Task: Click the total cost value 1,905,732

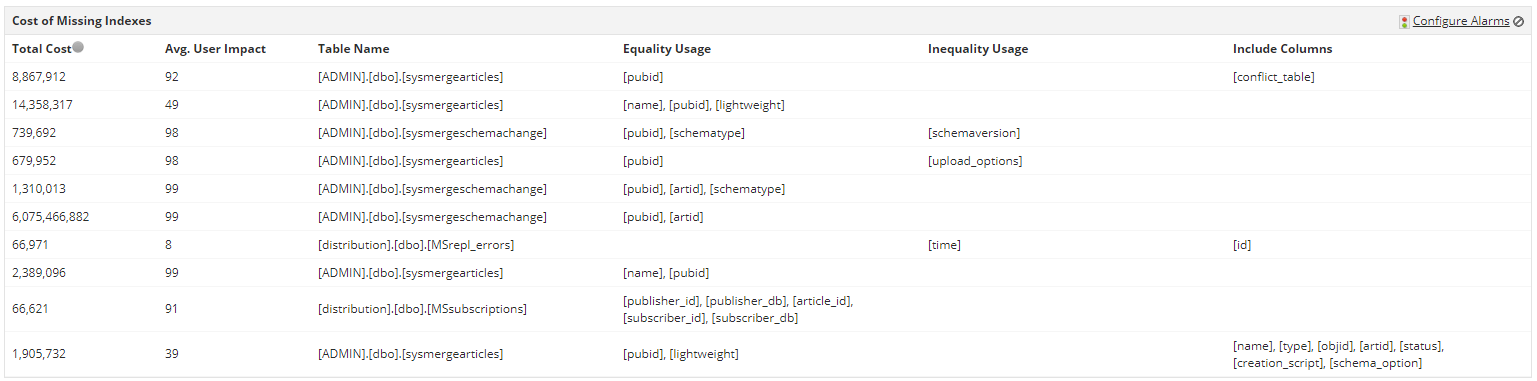Action: coord(39,354)
